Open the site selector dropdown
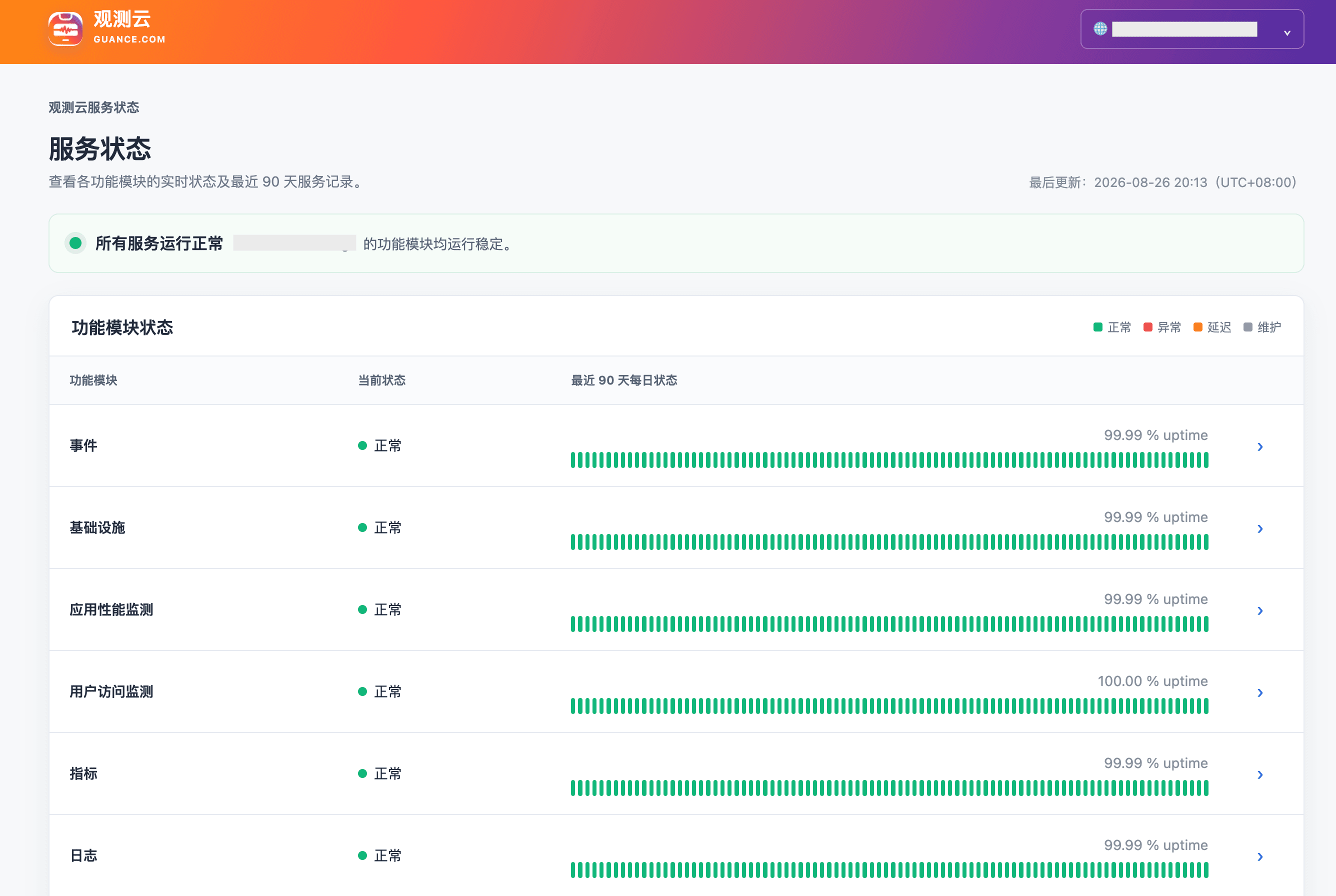Screen dimensions: 1336x896 pyautogui.click(x=1192, y=29)
